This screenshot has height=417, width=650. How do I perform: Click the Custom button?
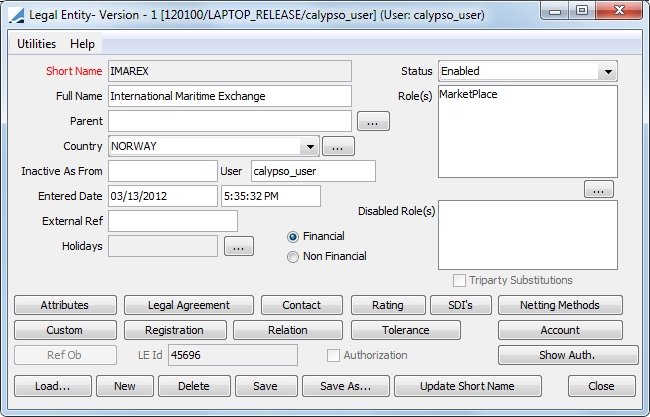pos(65,330)
